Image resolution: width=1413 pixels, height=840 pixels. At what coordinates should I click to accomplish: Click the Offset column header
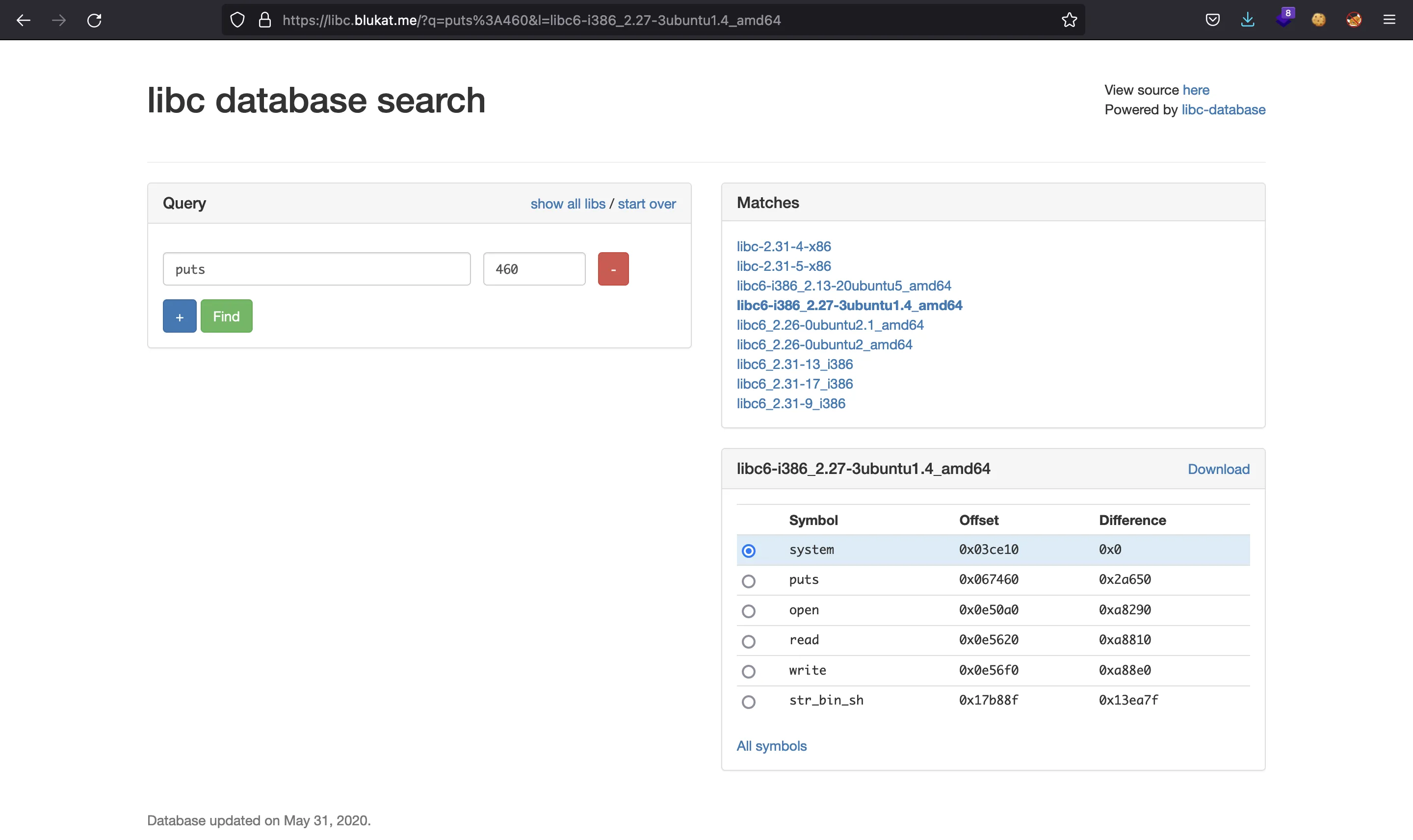[978, 520]
